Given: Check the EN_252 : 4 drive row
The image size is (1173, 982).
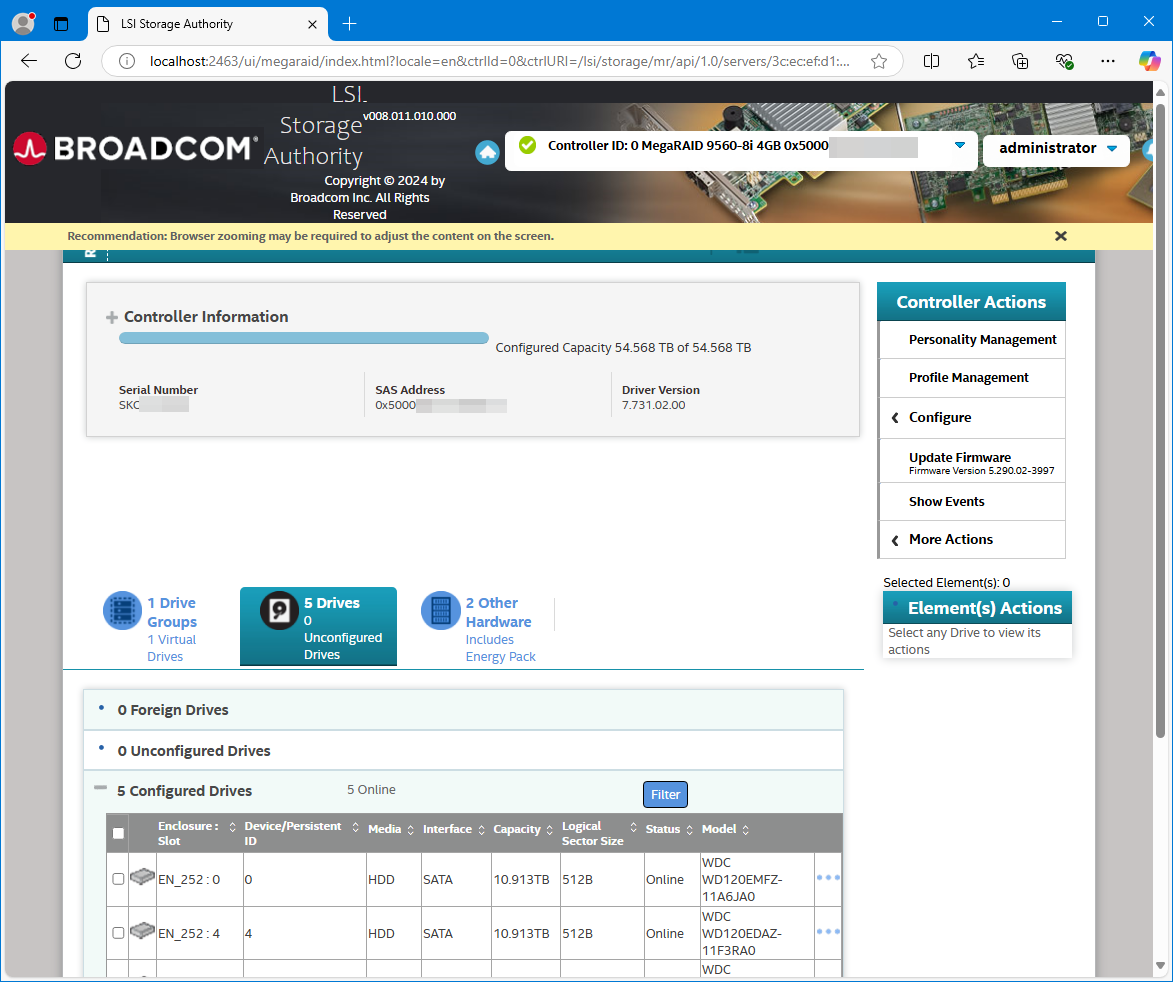Looking at the screenshot, I should point(118,933).
